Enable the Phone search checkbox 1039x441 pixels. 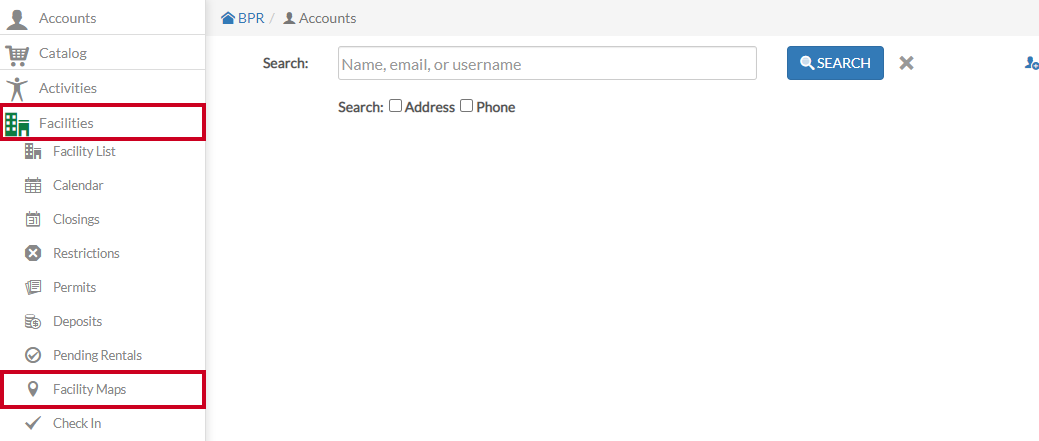466,105
